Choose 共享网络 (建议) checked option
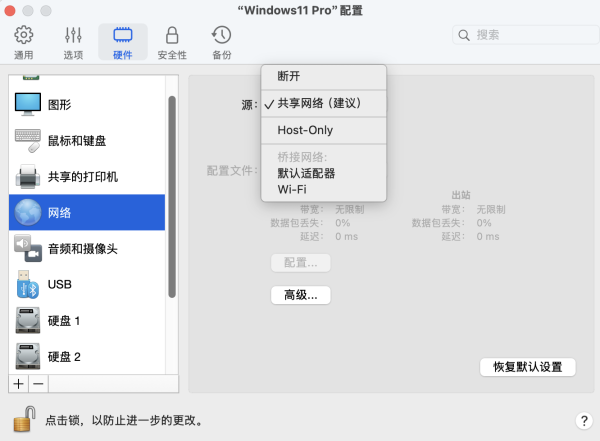This screenshot has width=600, height=441. tap(318, 103)
